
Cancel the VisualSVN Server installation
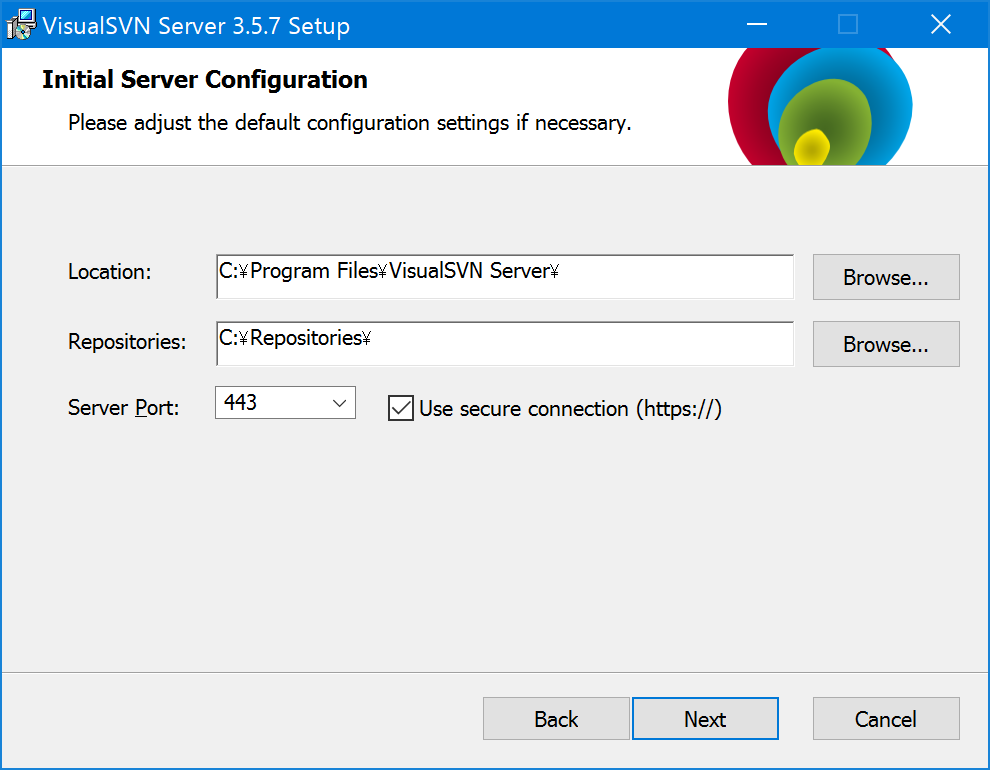(885, 719)
